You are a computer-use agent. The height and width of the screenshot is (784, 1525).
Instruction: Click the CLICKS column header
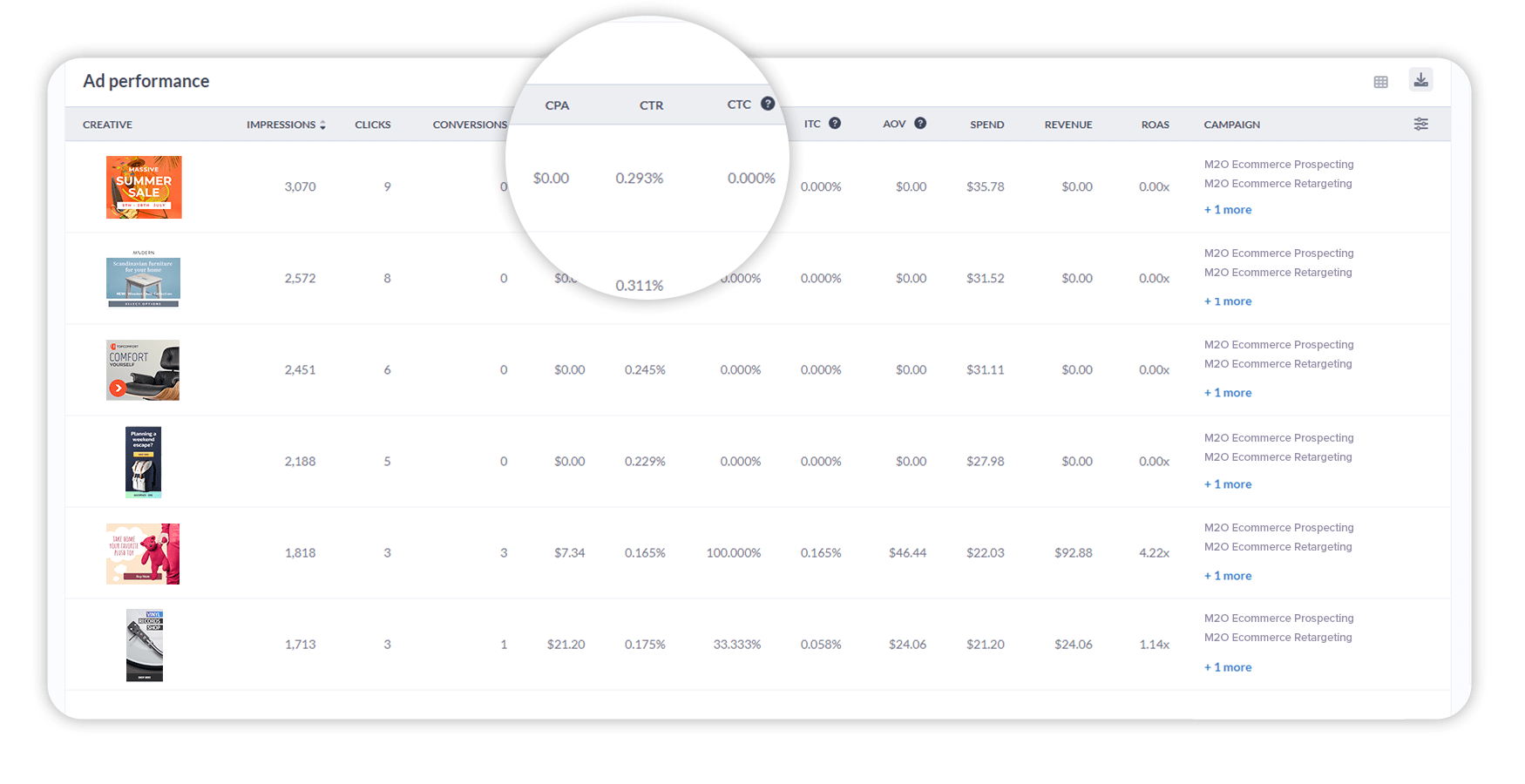pyautogui.click(x=373, y=125)
